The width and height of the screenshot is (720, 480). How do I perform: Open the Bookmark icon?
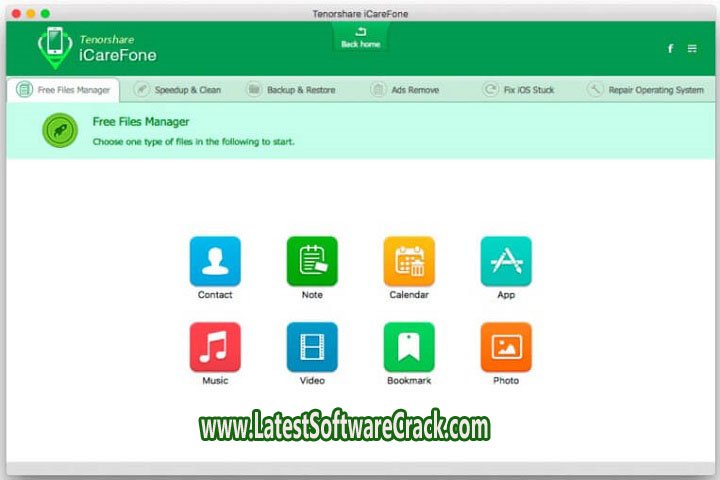click(x=409, y=347)
